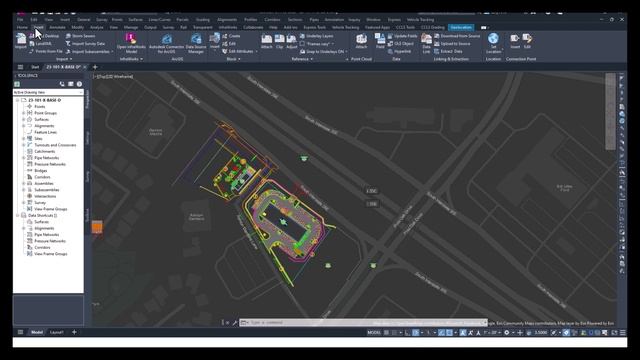Screen dimensions: 640x360
Task: Expand the Point Groups tree node
Action: click(x=24, y=113)
